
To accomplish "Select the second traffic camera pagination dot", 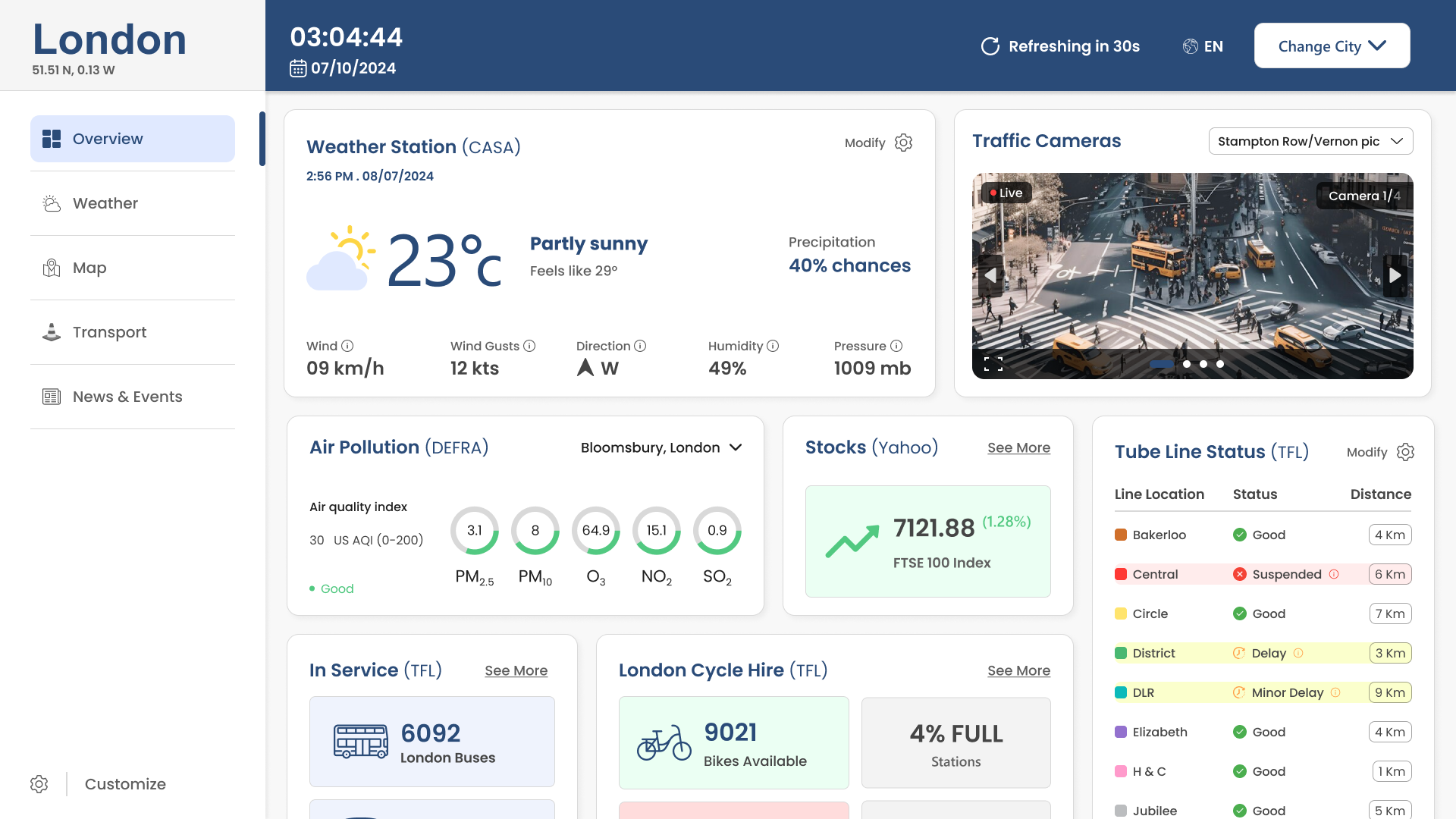I will pyautogui.click(x=1186, y=364).
